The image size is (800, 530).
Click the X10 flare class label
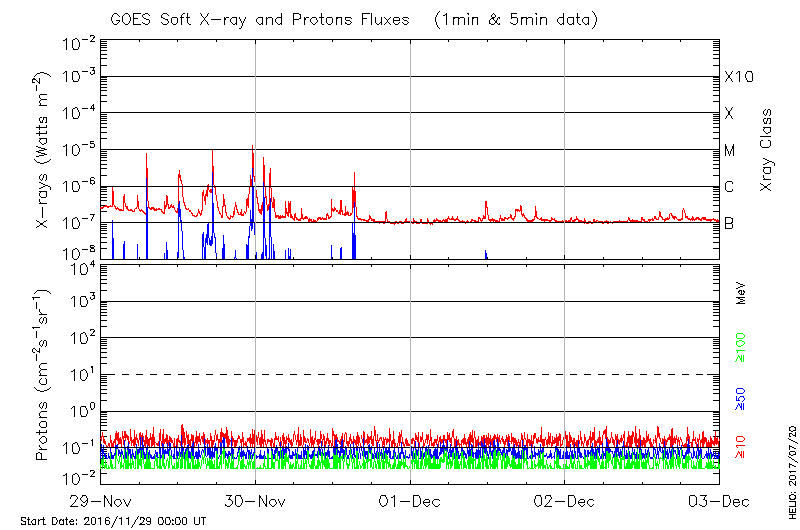[738, 77]
